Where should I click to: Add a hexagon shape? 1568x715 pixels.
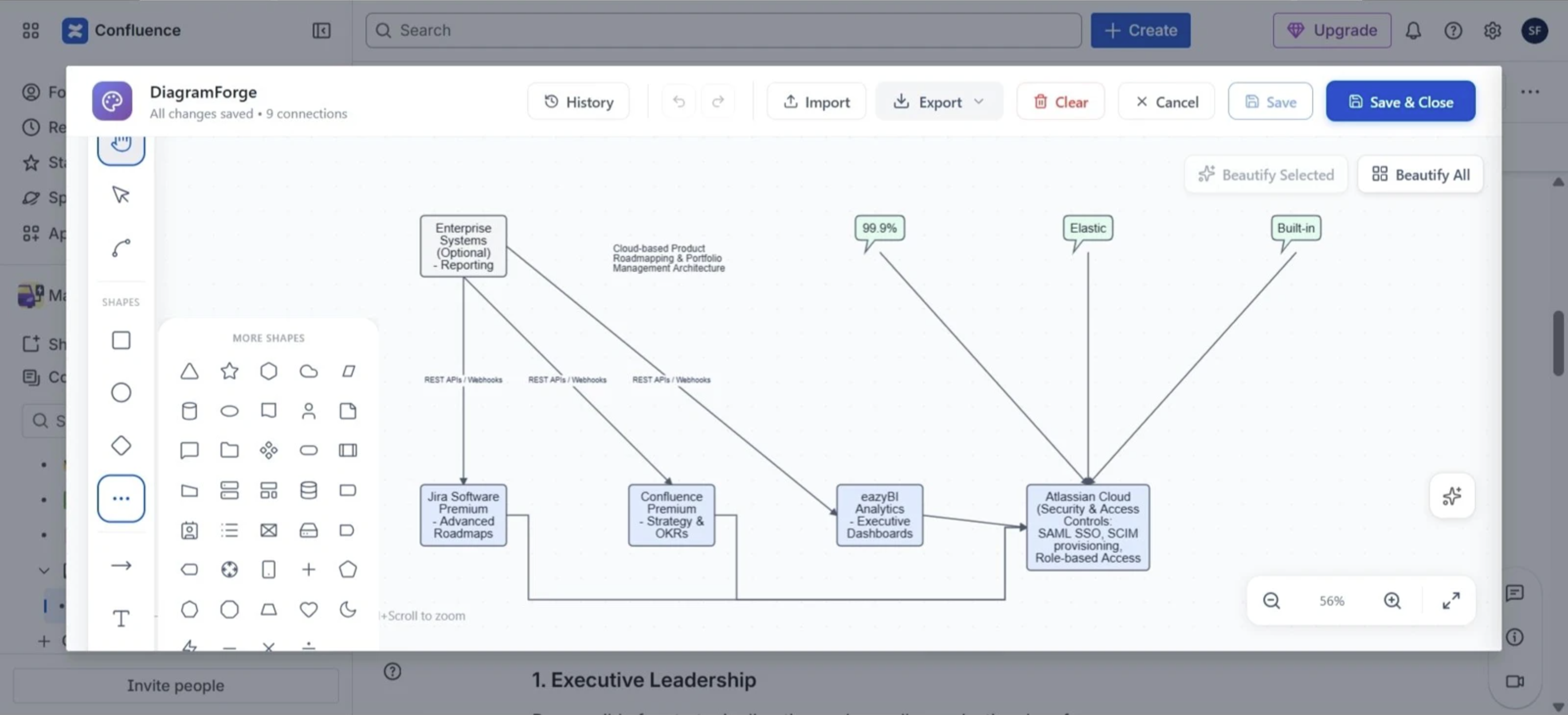click(269, 371)
